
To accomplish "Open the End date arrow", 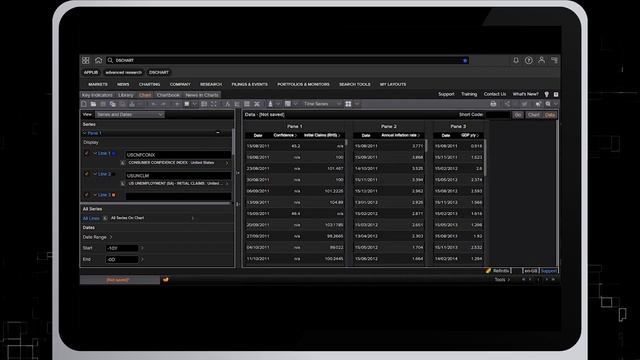I will (142, 259).
